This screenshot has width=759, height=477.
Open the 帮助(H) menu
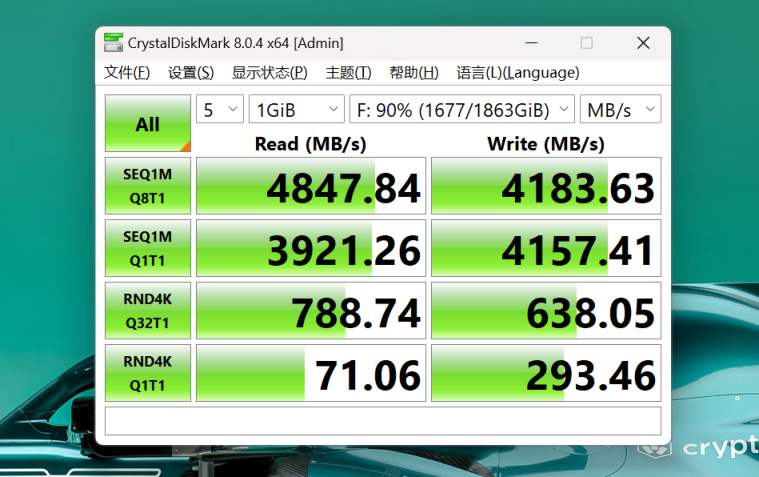pyautogui.click(x=414, y=73)
